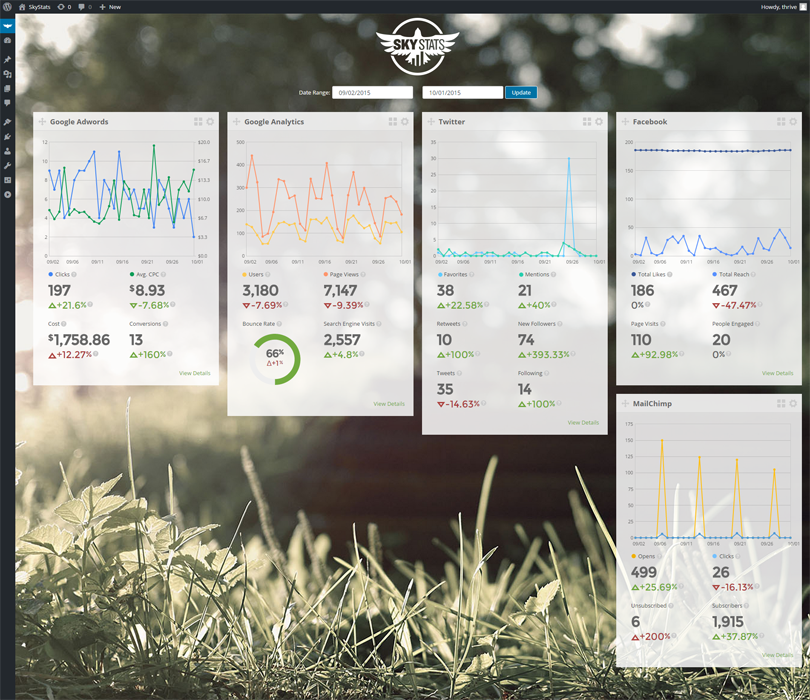Click the MailChimp Subscribers value 1,915
The width and height of the screenshot is (810, 700).
point(728,622)
